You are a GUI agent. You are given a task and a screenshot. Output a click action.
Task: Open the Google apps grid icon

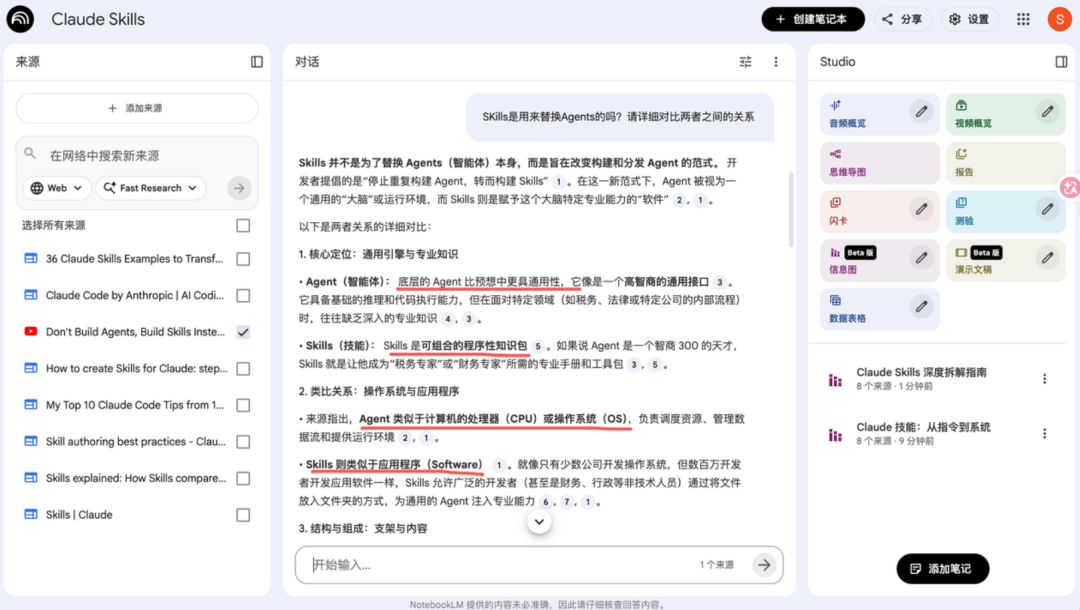point(1023,19)
